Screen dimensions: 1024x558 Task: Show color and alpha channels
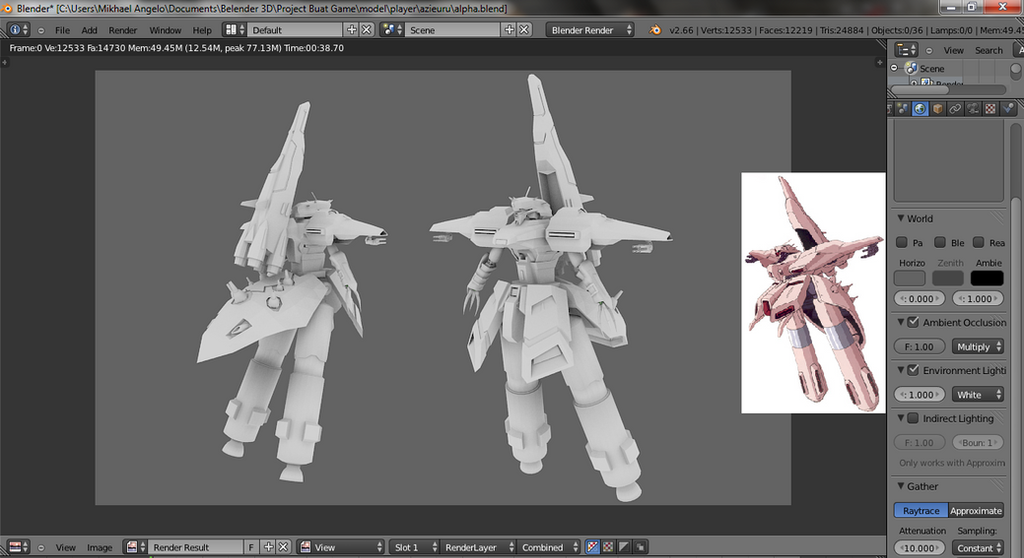pyautogui.click(x=592, y=547)
